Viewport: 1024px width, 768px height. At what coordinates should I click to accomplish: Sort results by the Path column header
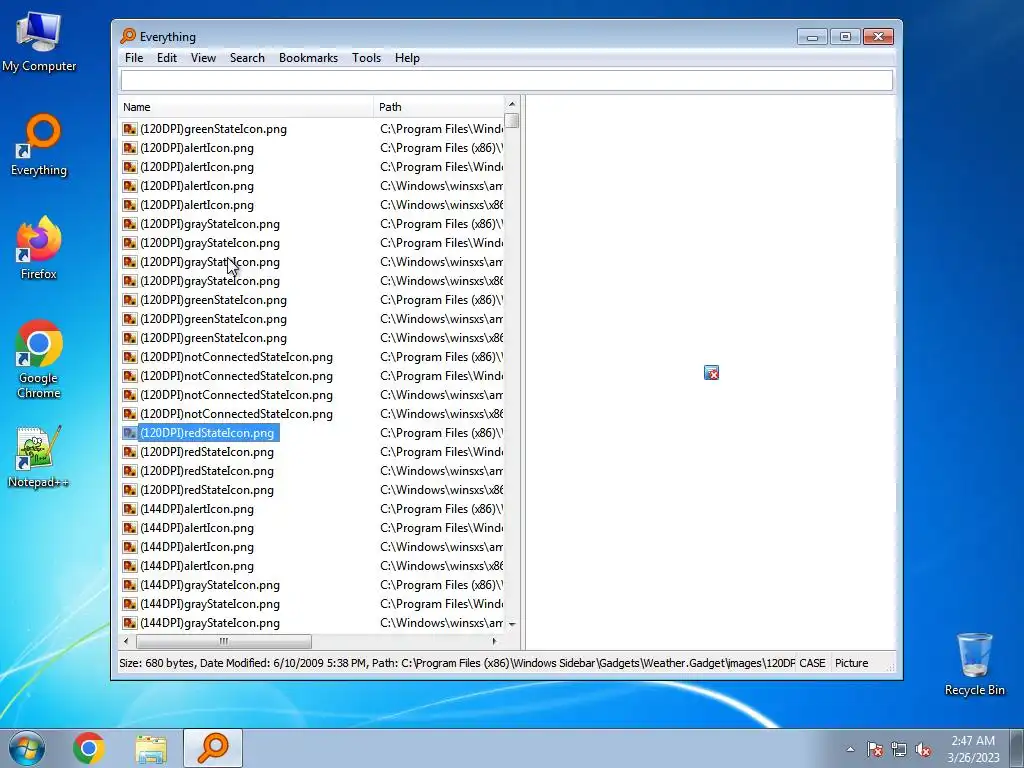coord(439,107)
